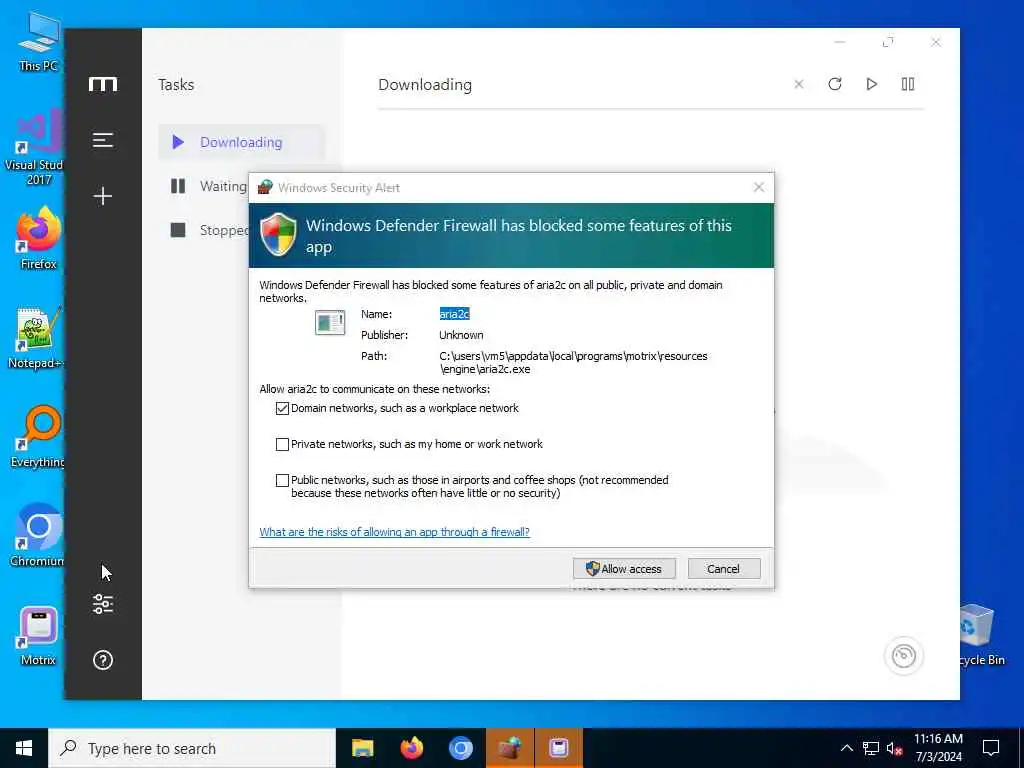
Task: Switch to Motrix taskbar item
Action: click(558, 748)
